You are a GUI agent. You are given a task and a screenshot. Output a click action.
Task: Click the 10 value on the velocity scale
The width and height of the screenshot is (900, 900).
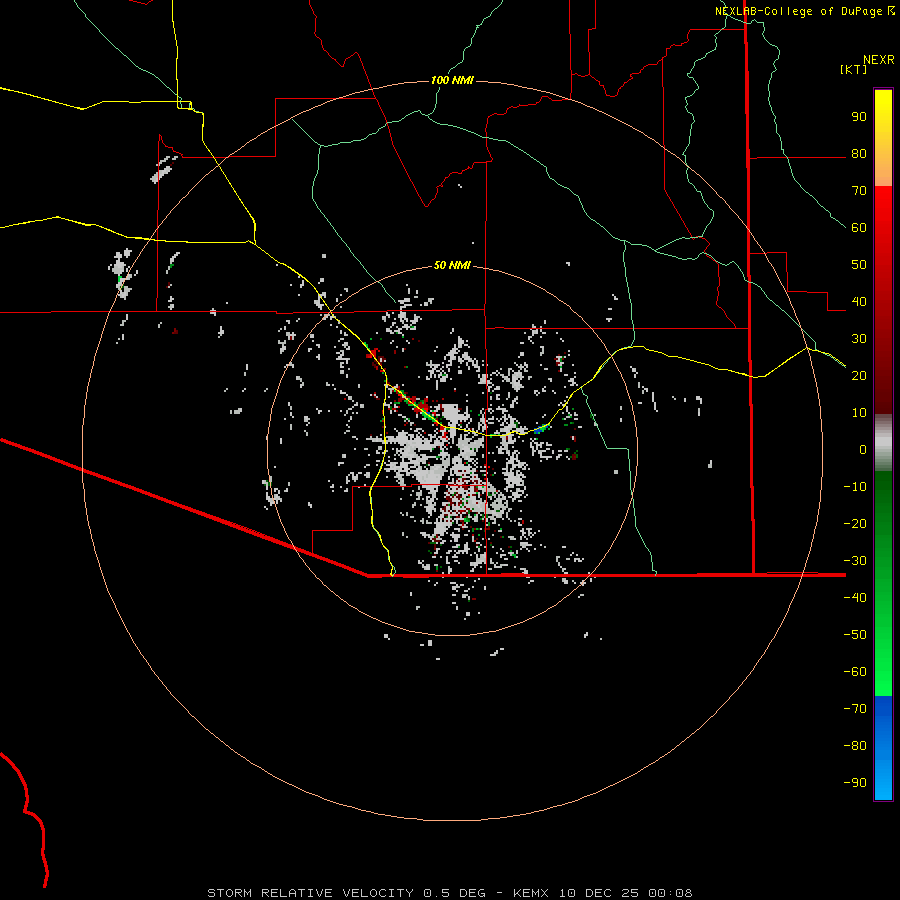point(859,413)
